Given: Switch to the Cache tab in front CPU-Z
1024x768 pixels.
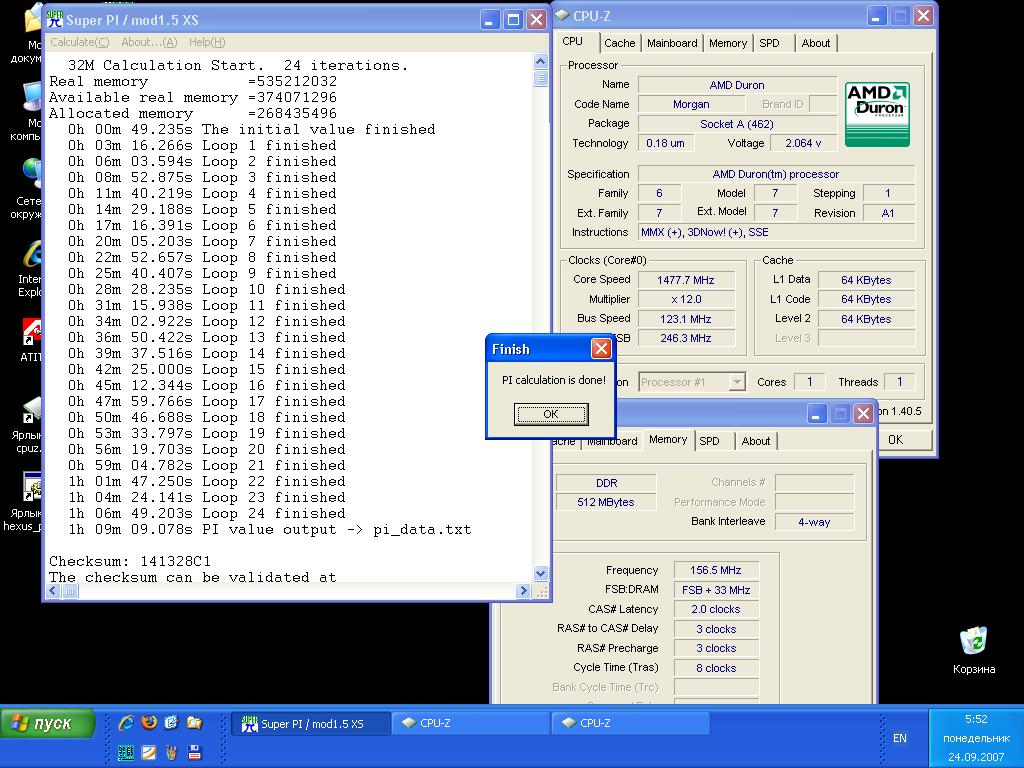Looking at the screenshot, I should (x=619, y=43).
